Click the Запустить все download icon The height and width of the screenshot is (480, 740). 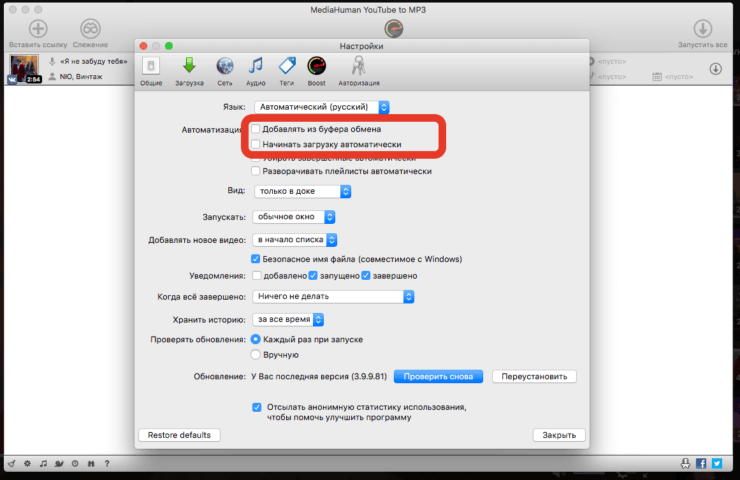click(702, 29)
